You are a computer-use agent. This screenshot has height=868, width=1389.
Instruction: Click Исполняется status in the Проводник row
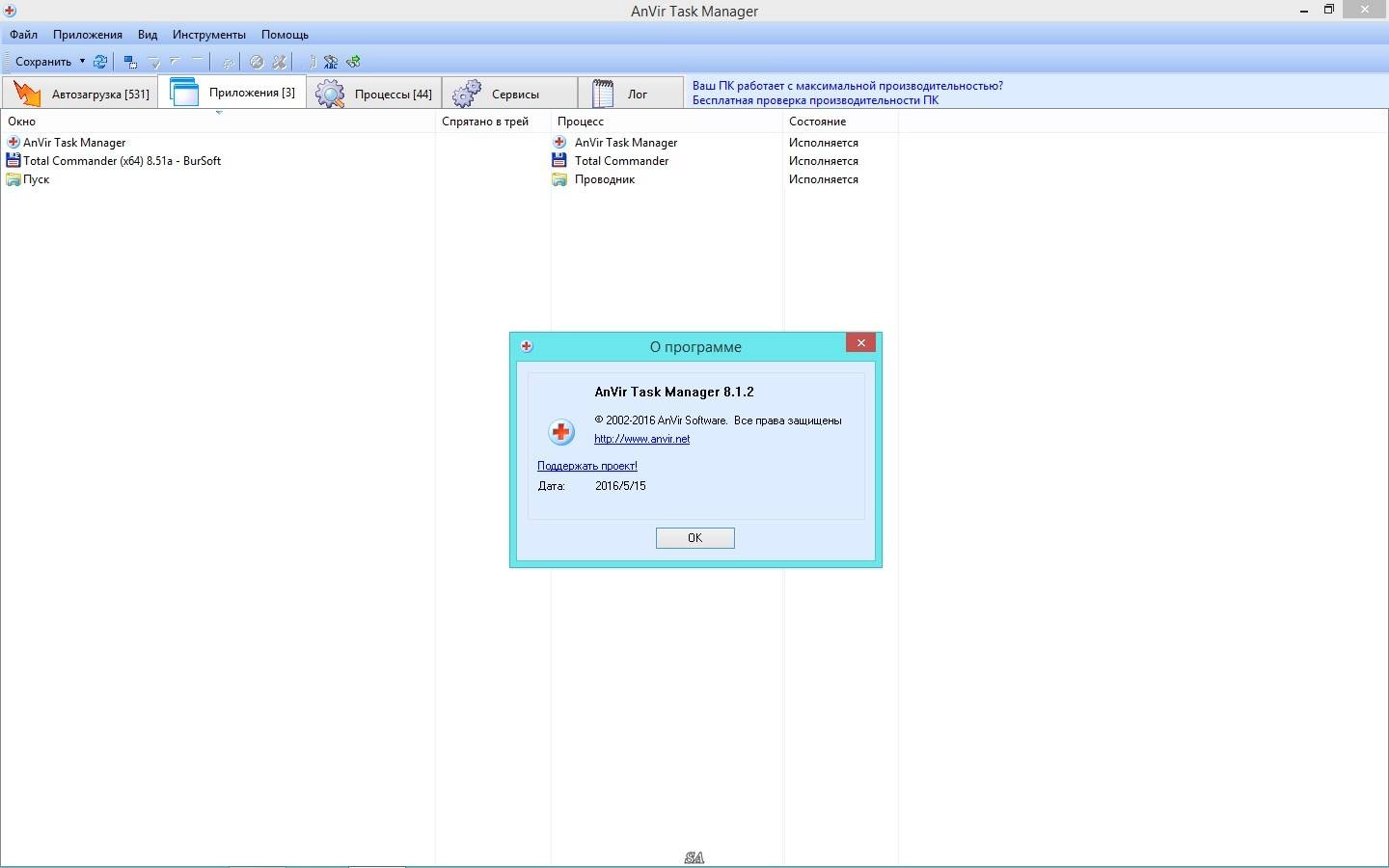824,179
